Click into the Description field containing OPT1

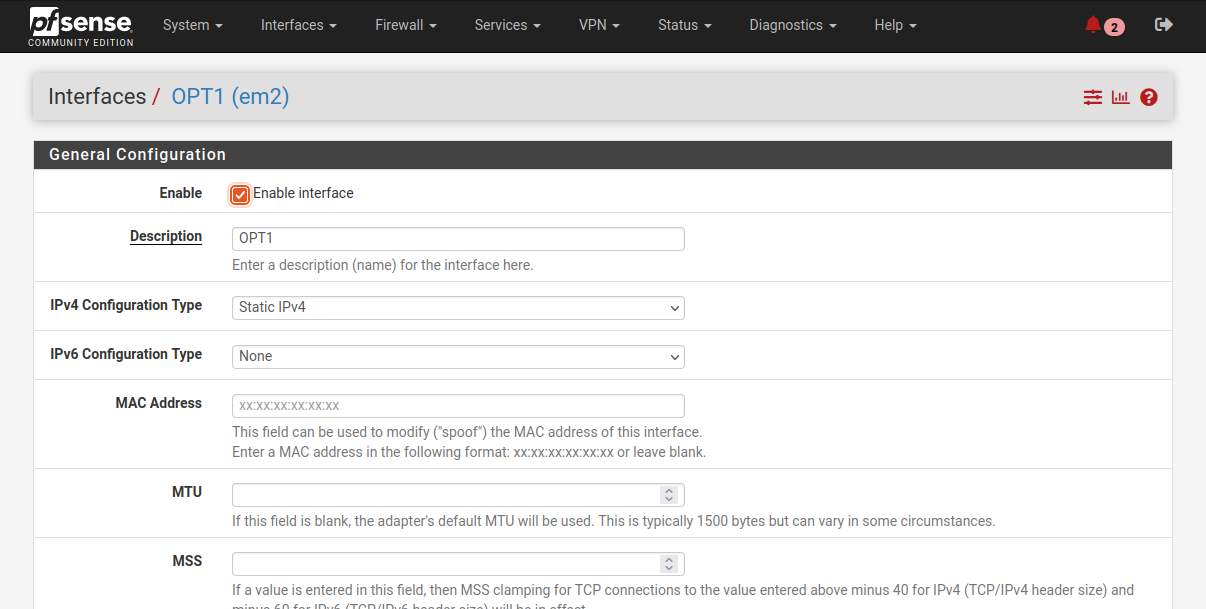458,239
